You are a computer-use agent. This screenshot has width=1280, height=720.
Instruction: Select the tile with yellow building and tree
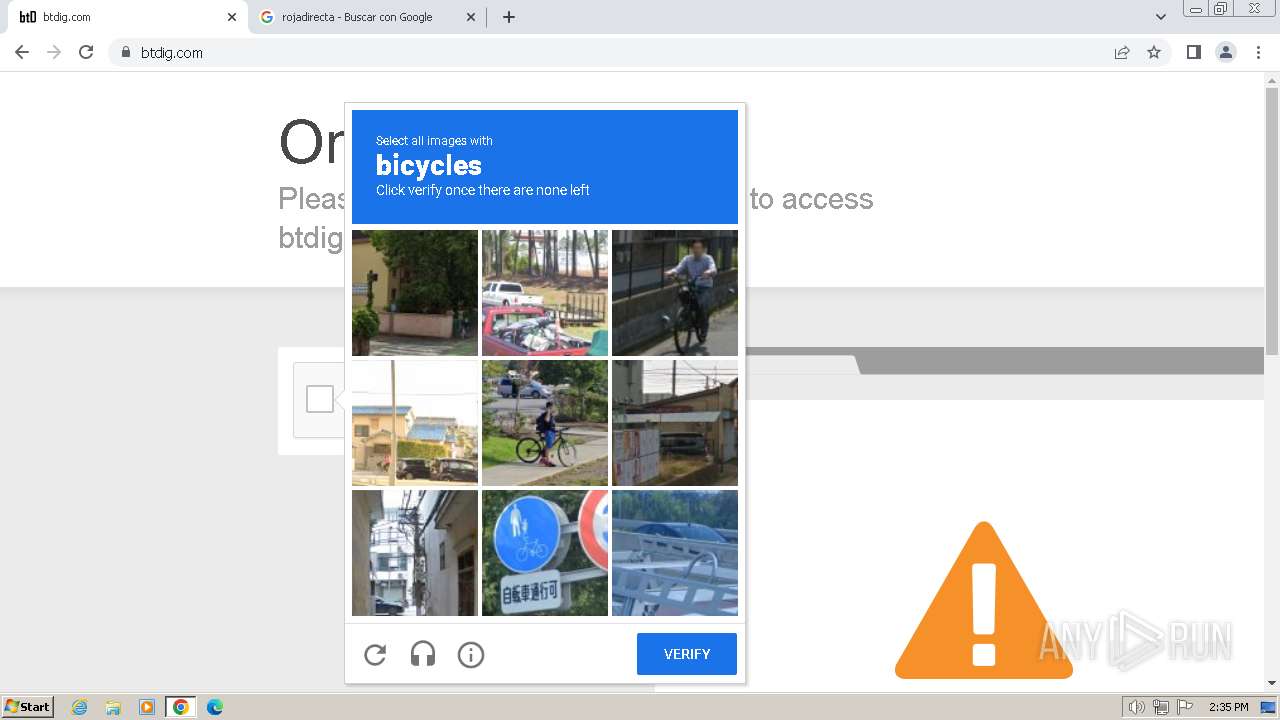click(x=415, y=293)
